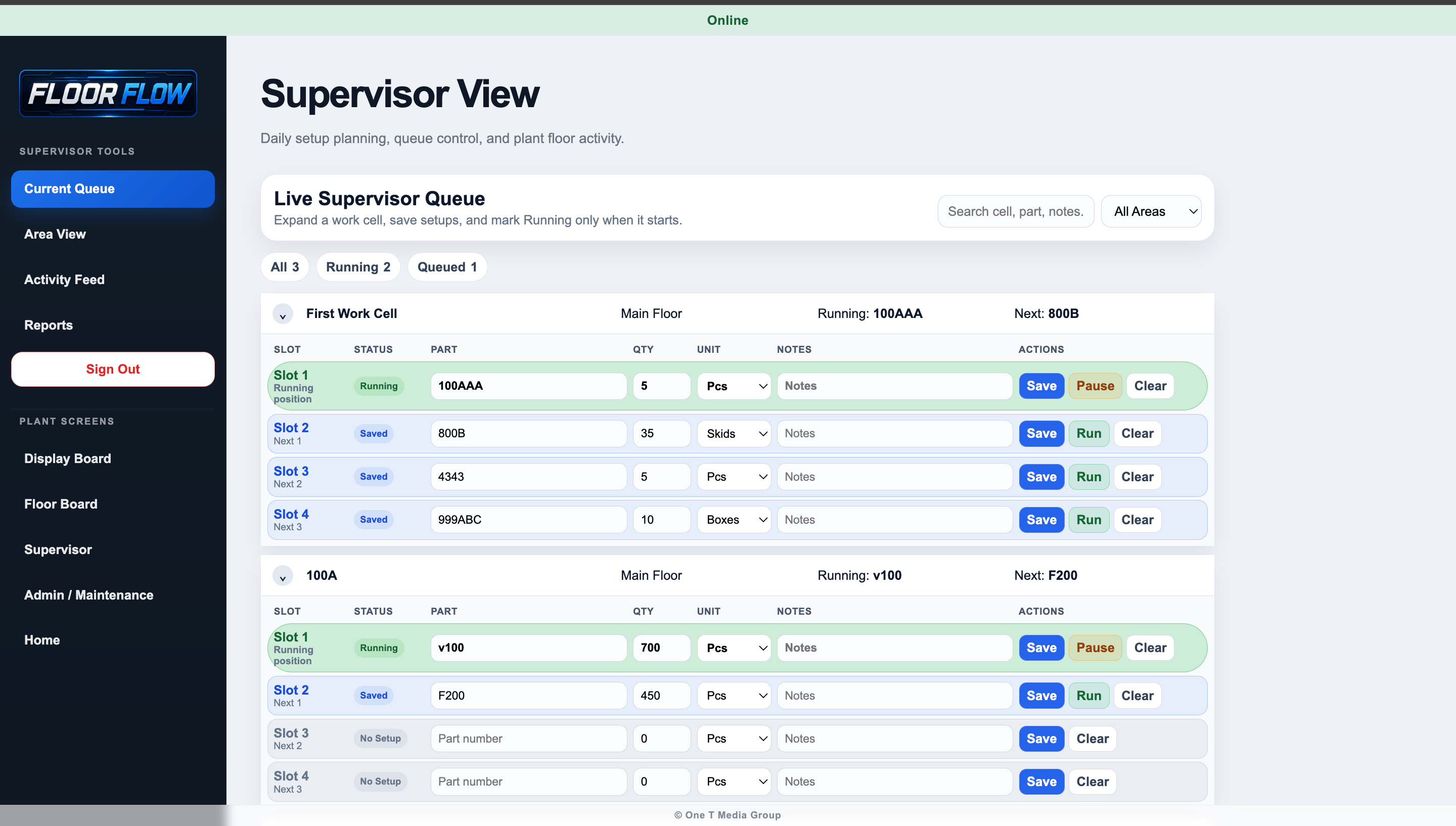
Task: Filter queue by Running 2
Action: tap(358, 267)
